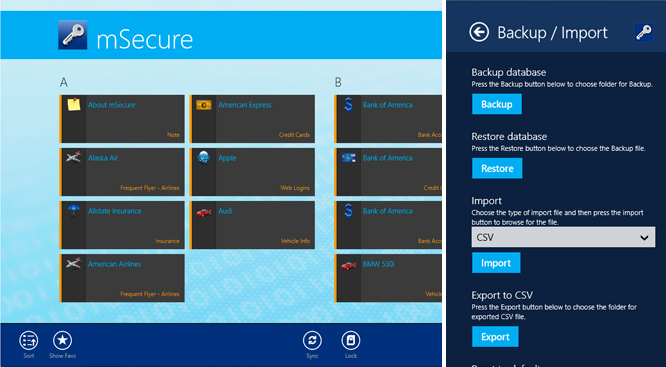The image size is (666, 367).
Task: Open the American Airlines tile
Action: click(x=122, y=278)
